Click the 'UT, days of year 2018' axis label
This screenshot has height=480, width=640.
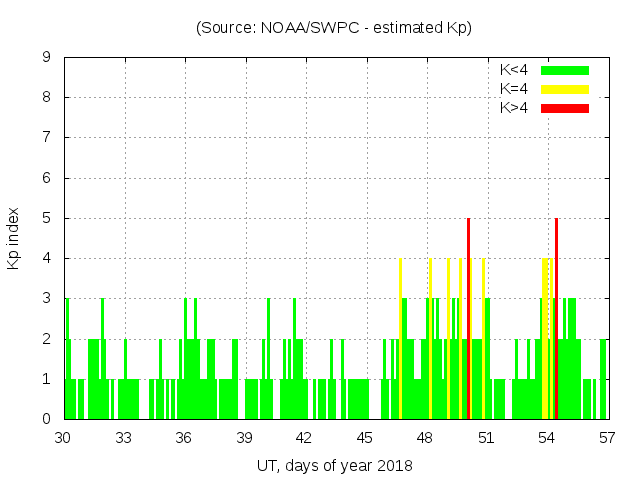click(x=334, y=465)
